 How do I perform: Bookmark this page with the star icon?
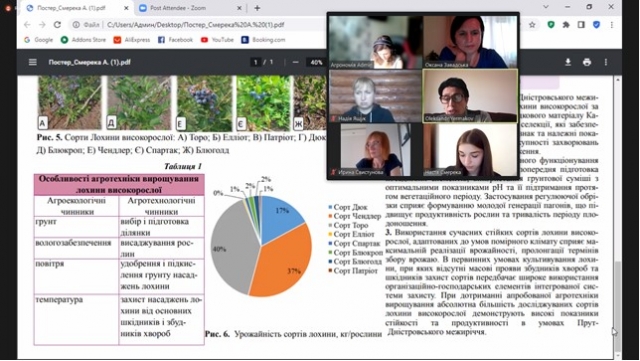point(532,25)
